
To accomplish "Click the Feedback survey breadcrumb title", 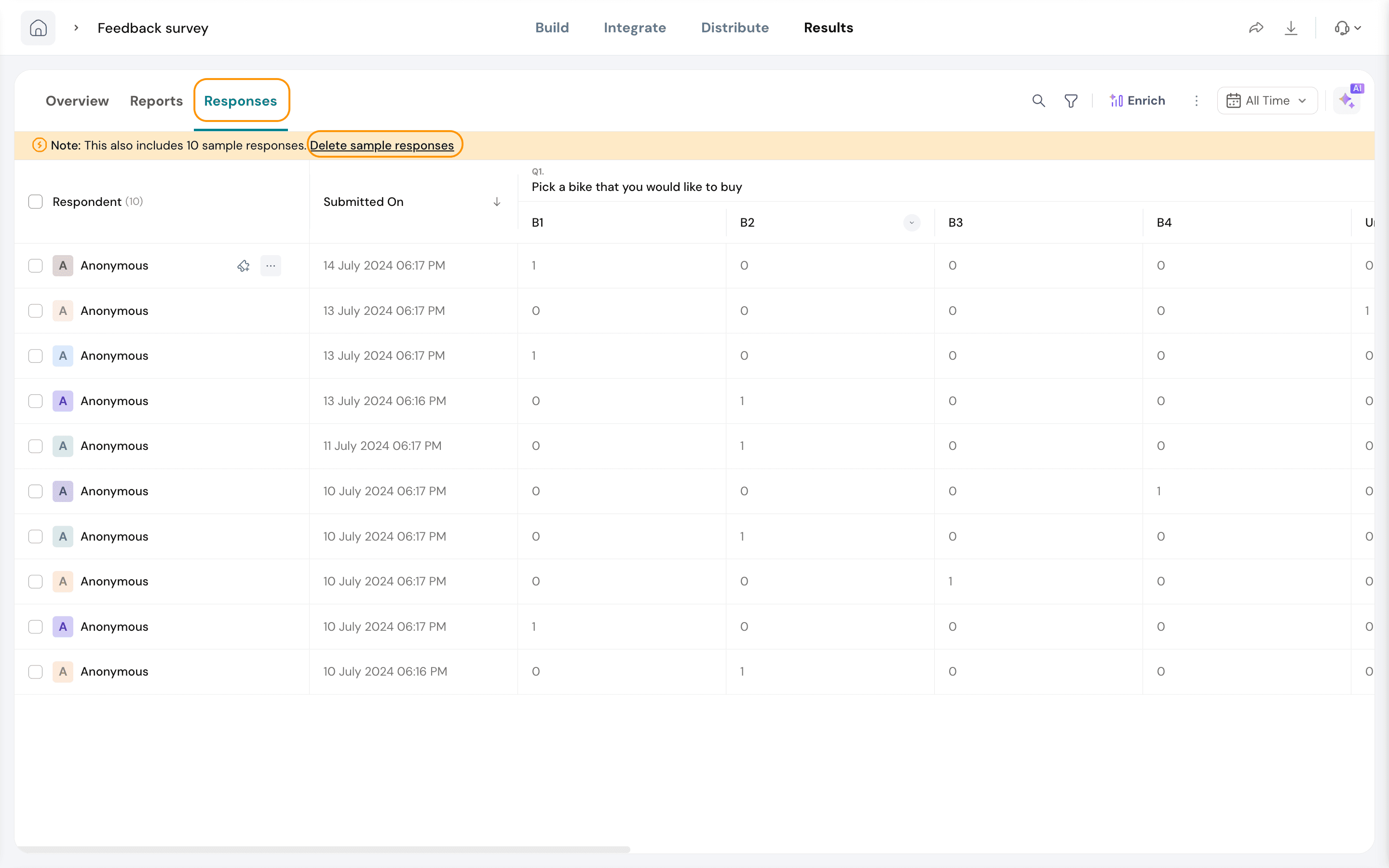I will click(153, 28).
